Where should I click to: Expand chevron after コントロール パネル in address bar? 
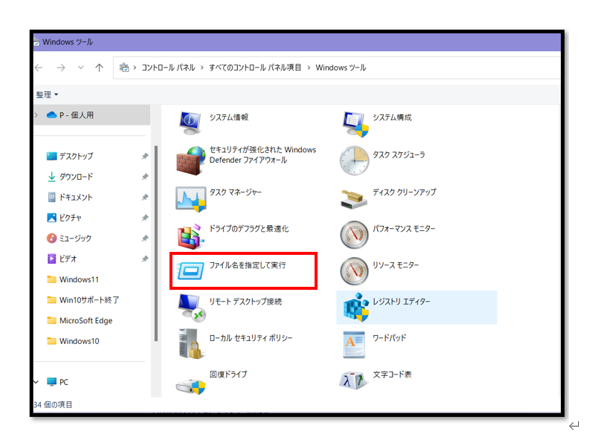[x=202, y=68]
